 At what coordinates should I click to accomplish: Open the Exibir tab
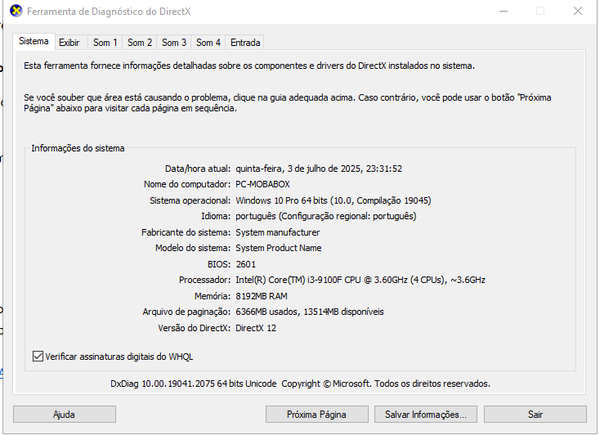point(69,42)
